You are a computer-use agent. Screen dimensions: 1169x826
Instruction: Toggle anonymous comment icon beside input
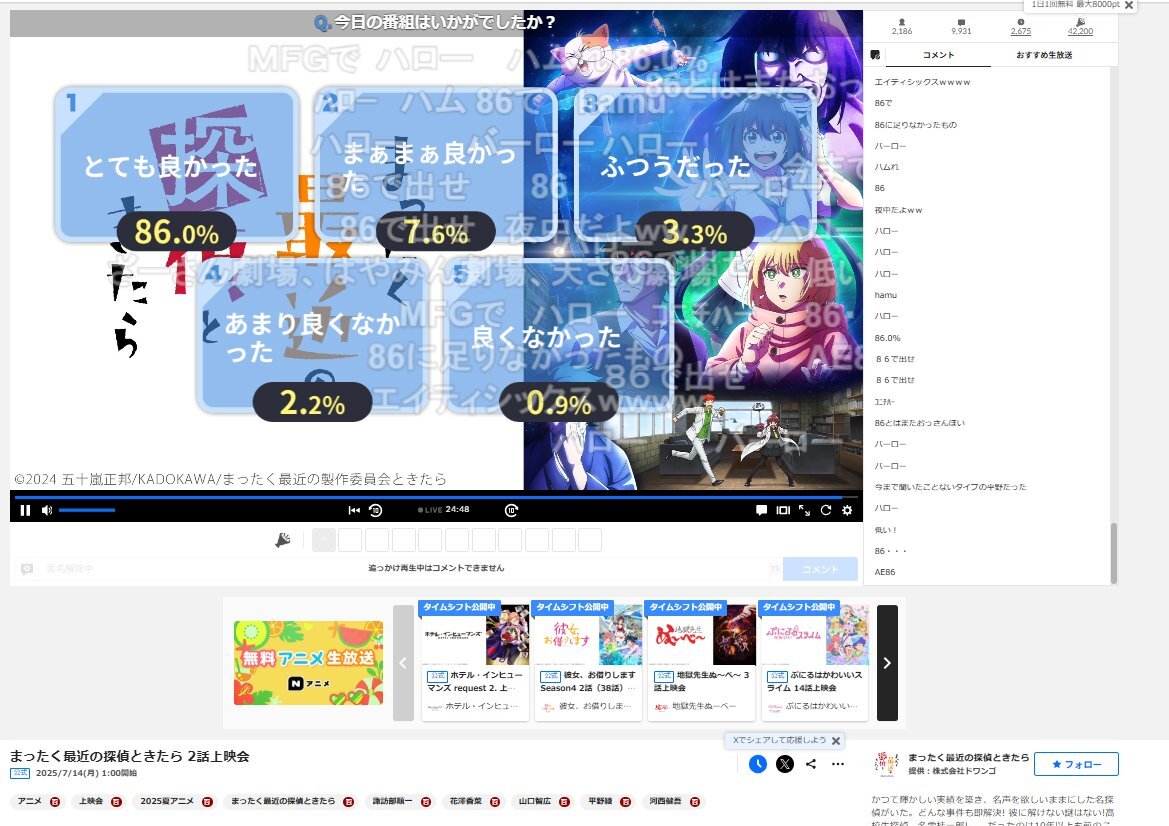(27, 569)
